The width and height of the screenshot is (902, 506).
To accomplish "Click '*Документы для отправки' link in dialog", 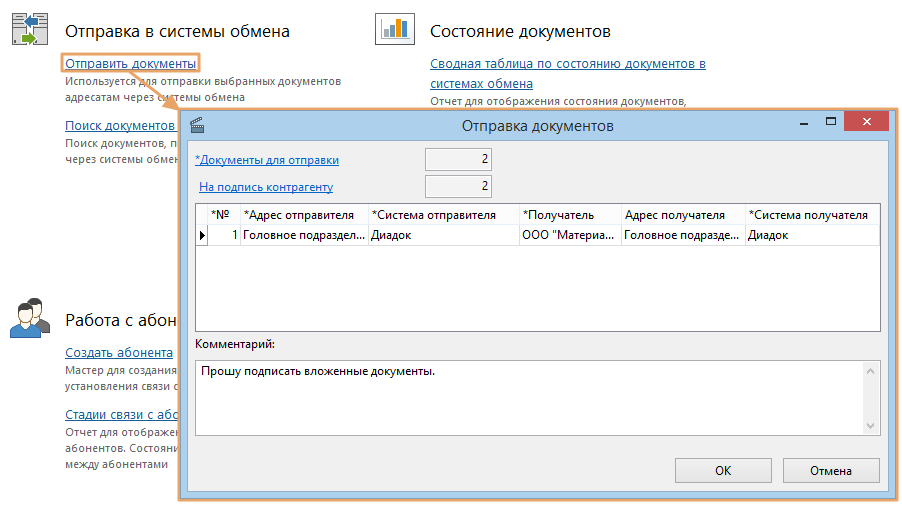I will [x=267, y=160].
